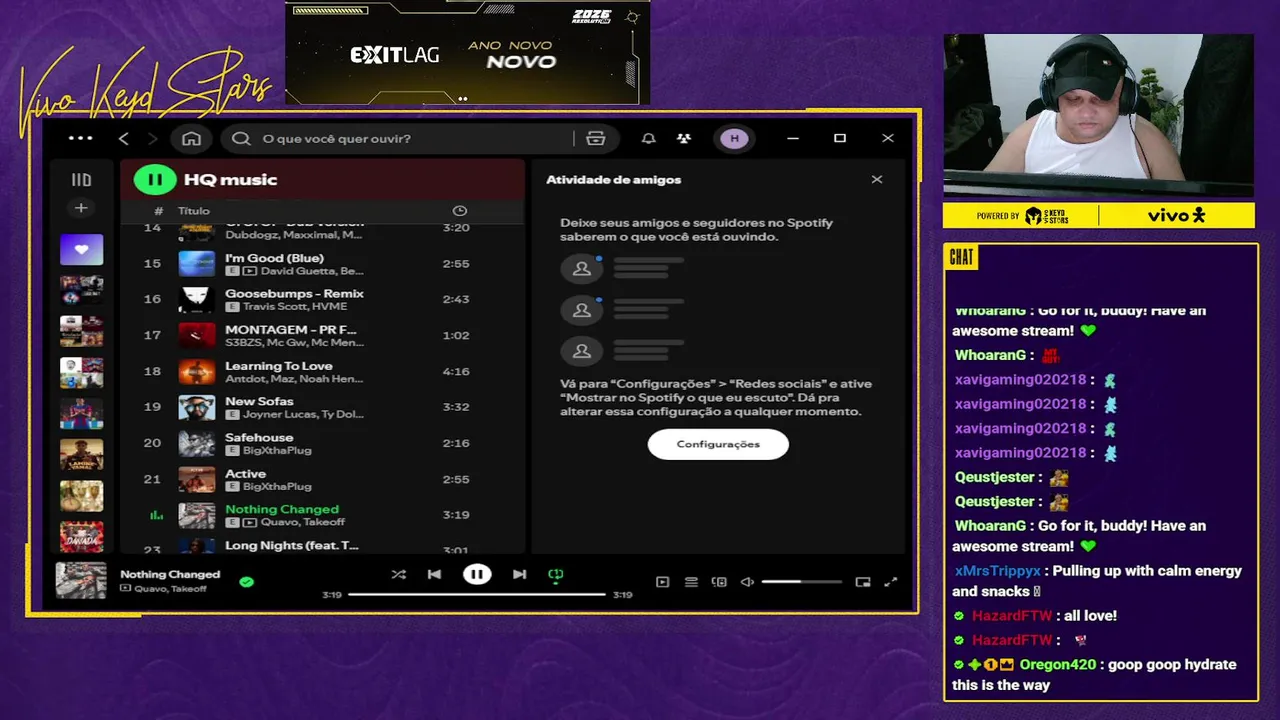1280x720 pixels.
Task: Open the Browse icon in search bar
Action: (x=596, y=139)
